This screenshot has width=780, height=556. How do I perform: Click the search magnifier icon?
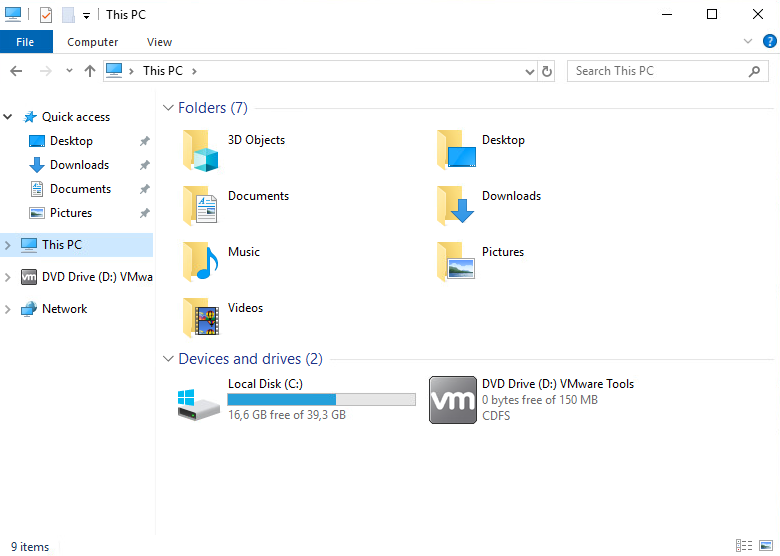[x=755, y=72]
